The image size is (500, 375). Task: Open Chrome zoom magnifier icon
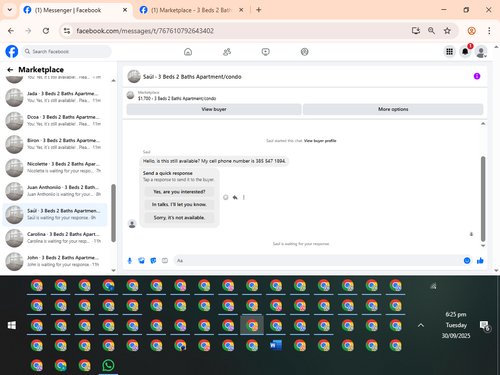tap(431, 31)
